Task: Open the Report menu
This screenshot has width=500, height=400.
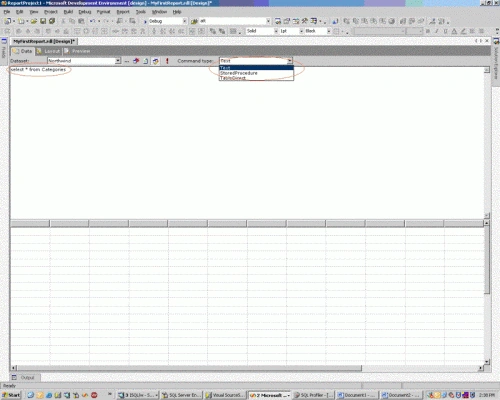Action: (123, 12)
